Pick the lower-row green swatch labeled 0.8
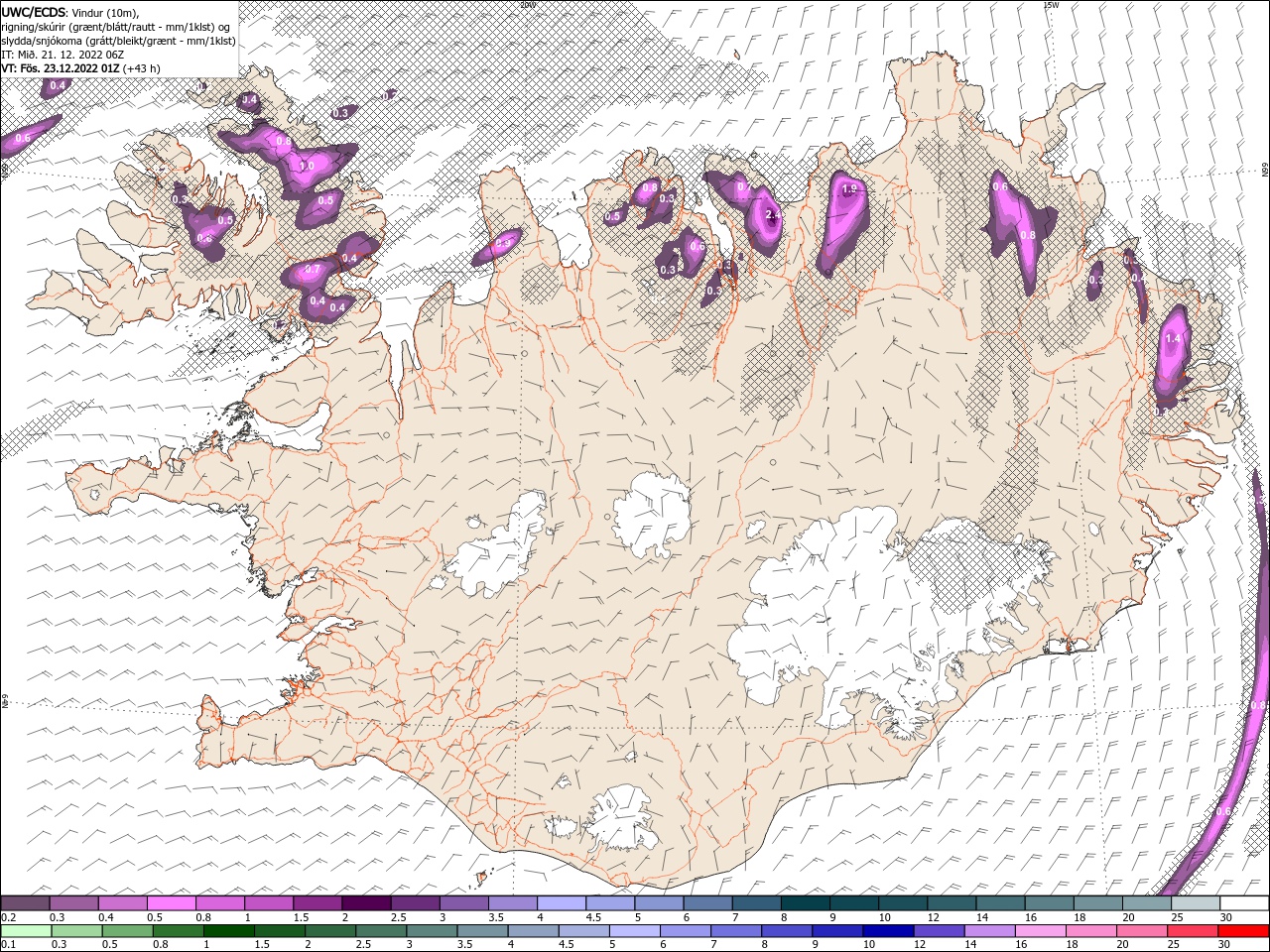The height and width of the screenshot is (952, 1270). coord(178,930)
